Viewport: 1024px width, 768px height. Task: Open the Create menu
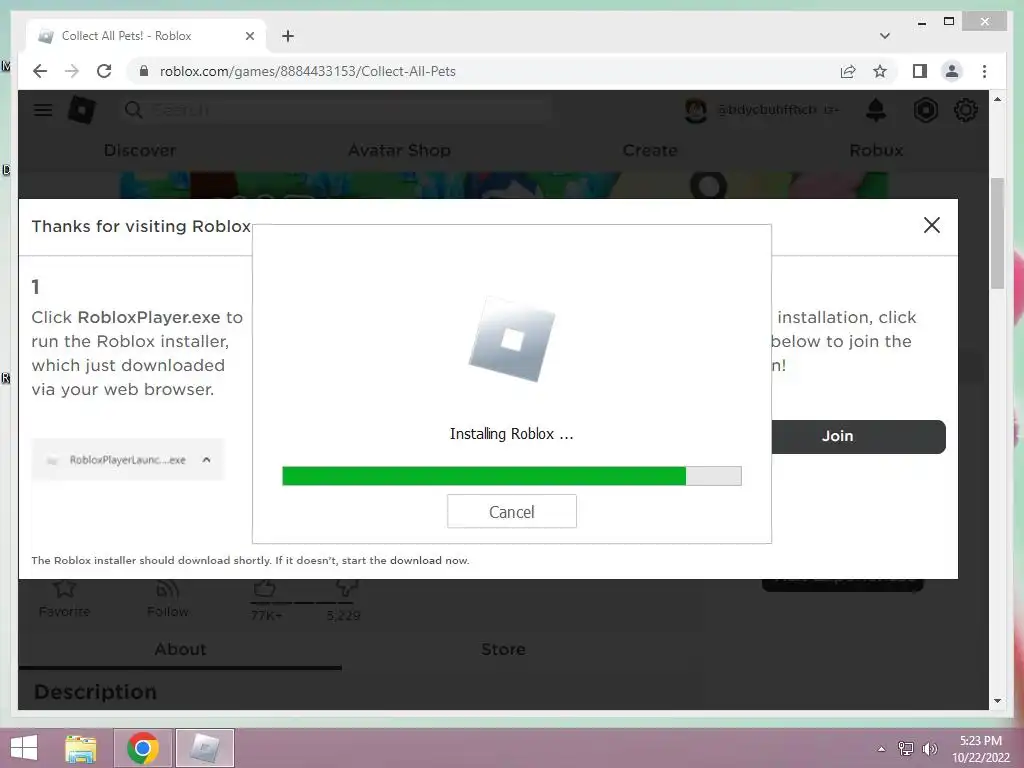[x=650, y=150]
